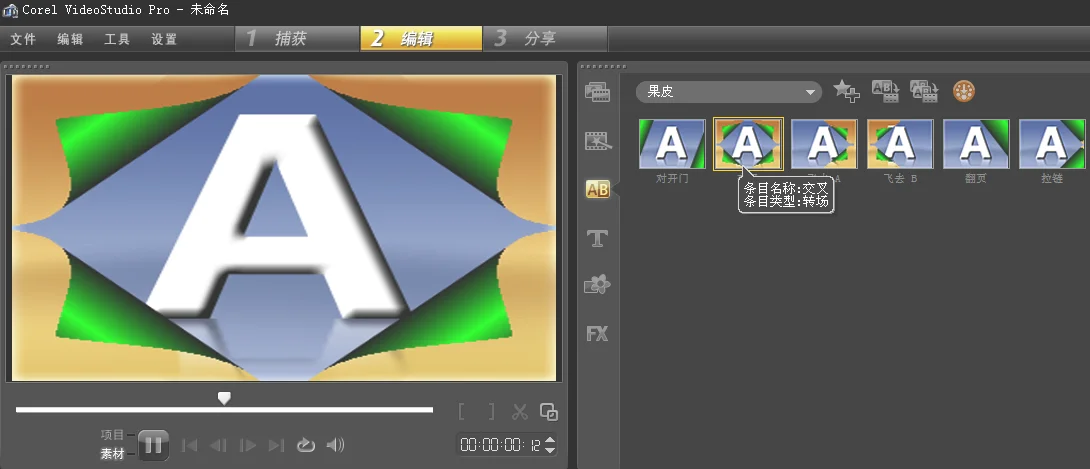The height and width of the screenshot is (469, 1090).
Task: Click the preview scrubber handle
Action: [225, 398]
